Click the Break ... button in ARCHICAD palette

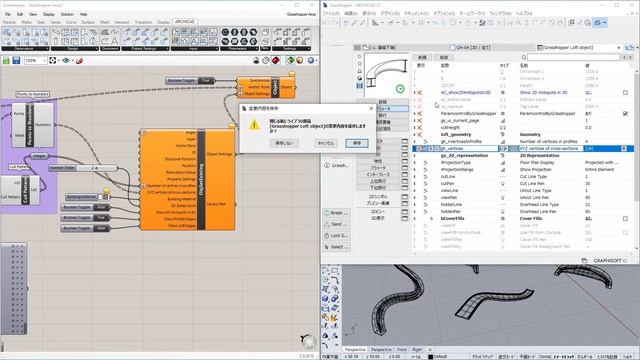pyautogui.click(x=337, y=213)
